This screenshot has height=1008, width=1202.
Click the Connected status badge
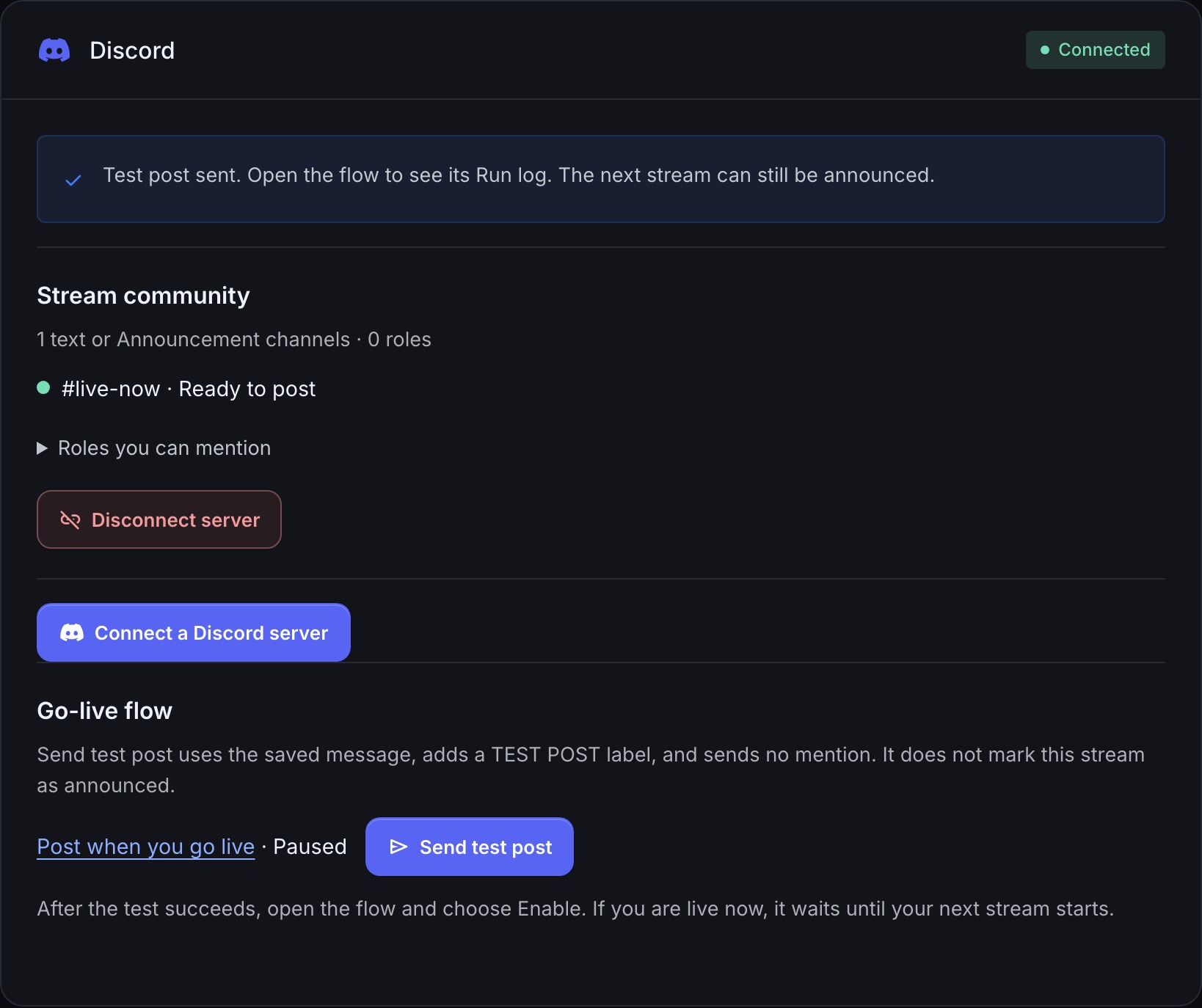(x=1096, y=50)
